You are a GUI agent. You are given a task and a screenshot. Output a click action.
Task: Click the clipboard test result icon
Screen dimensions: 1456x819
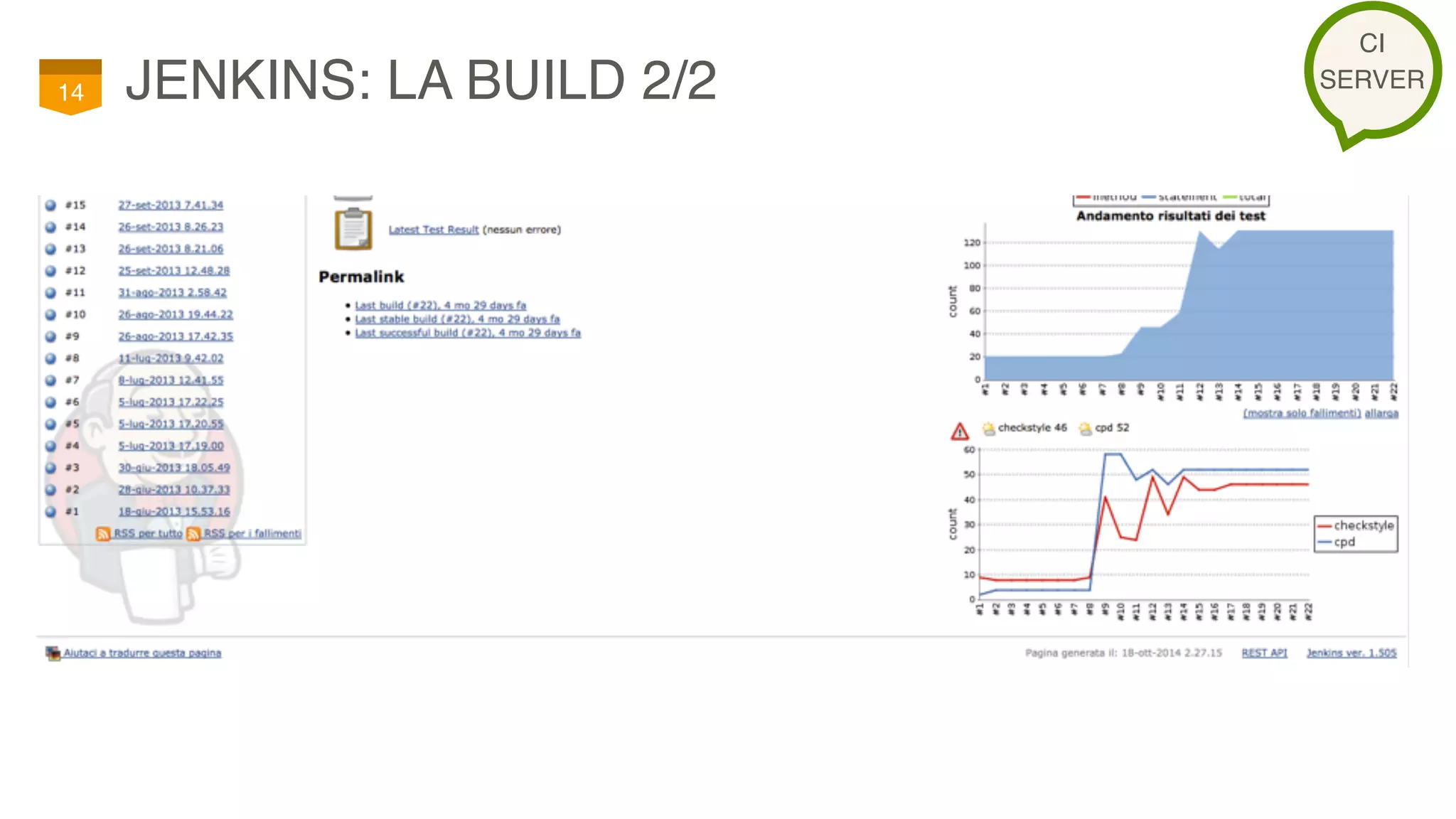[x=353, y=229]
